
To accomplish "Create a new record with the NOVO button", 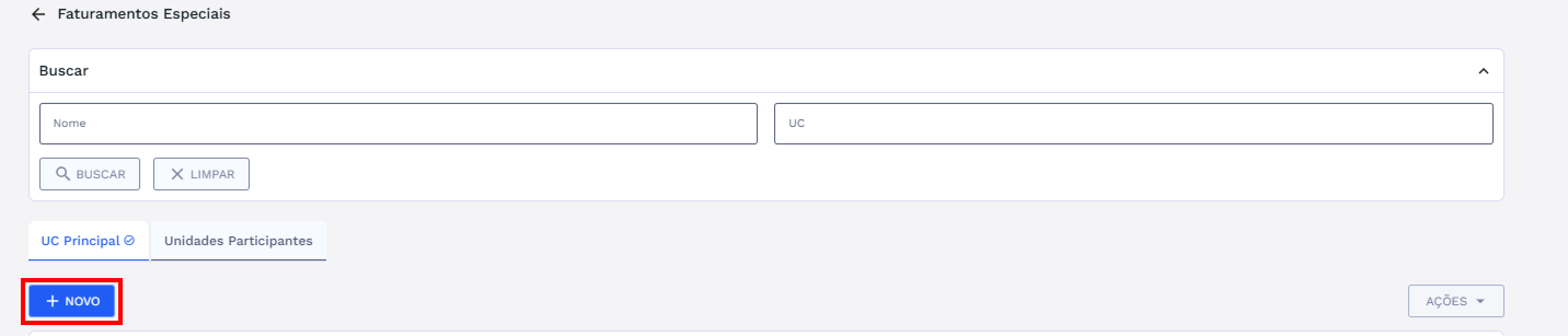I will 72,302.
